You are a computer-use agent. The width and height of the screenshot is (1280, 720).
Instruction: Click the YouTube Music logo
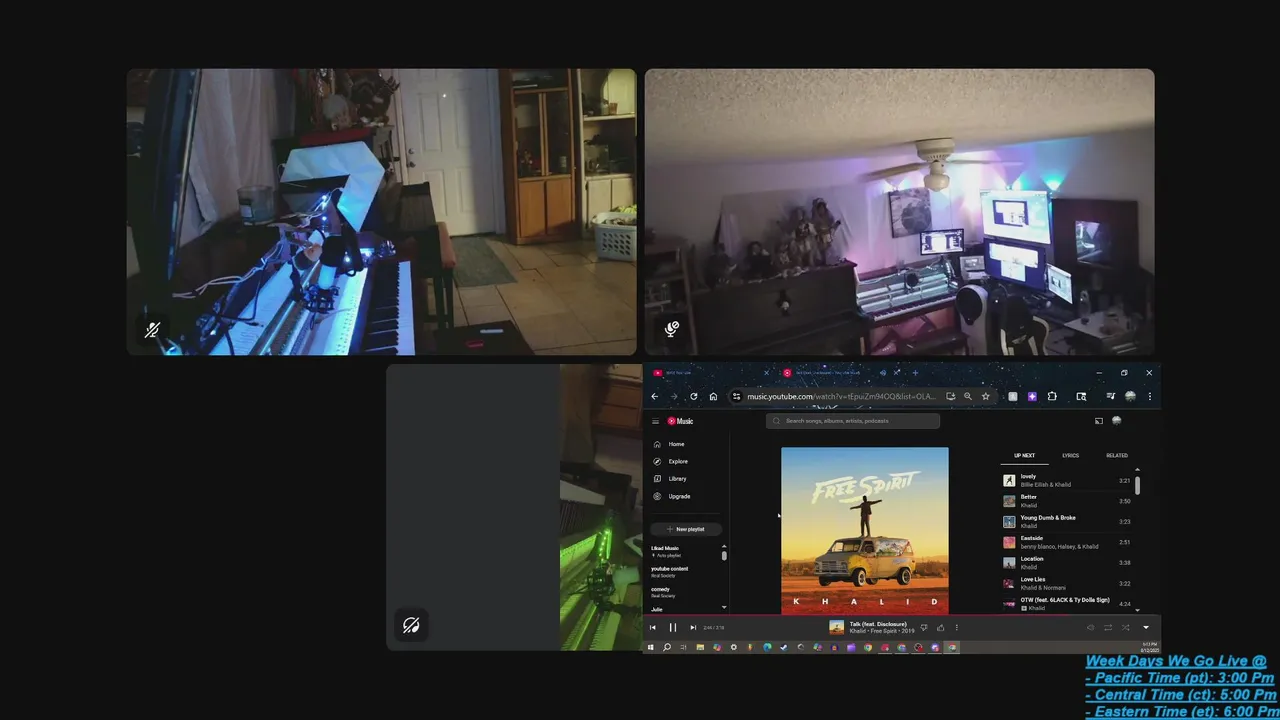coord(680,421)
